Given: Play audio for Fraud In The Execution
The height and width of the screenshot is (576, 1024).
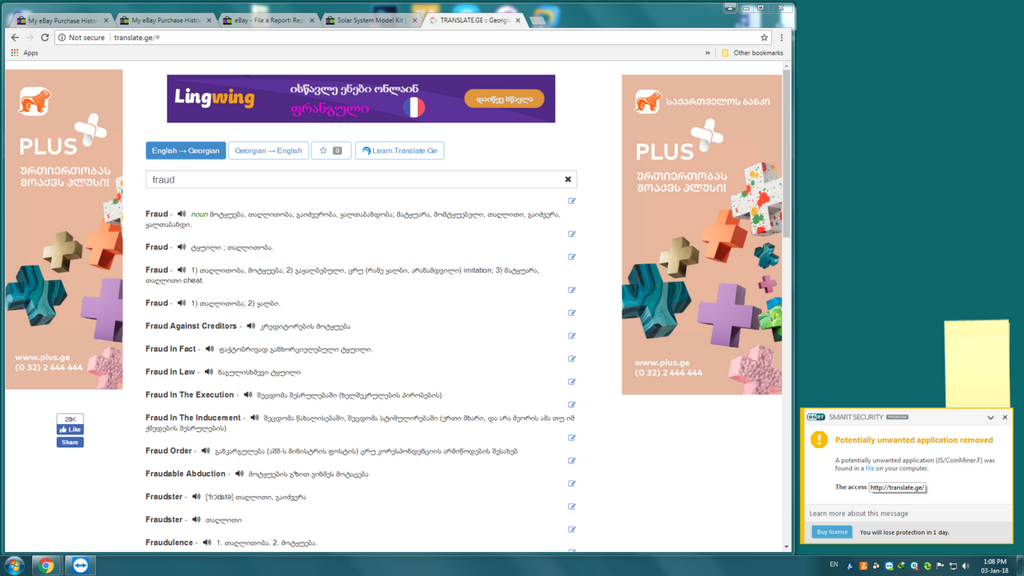Looking at the screenshot, I should (x=248, y=394).
